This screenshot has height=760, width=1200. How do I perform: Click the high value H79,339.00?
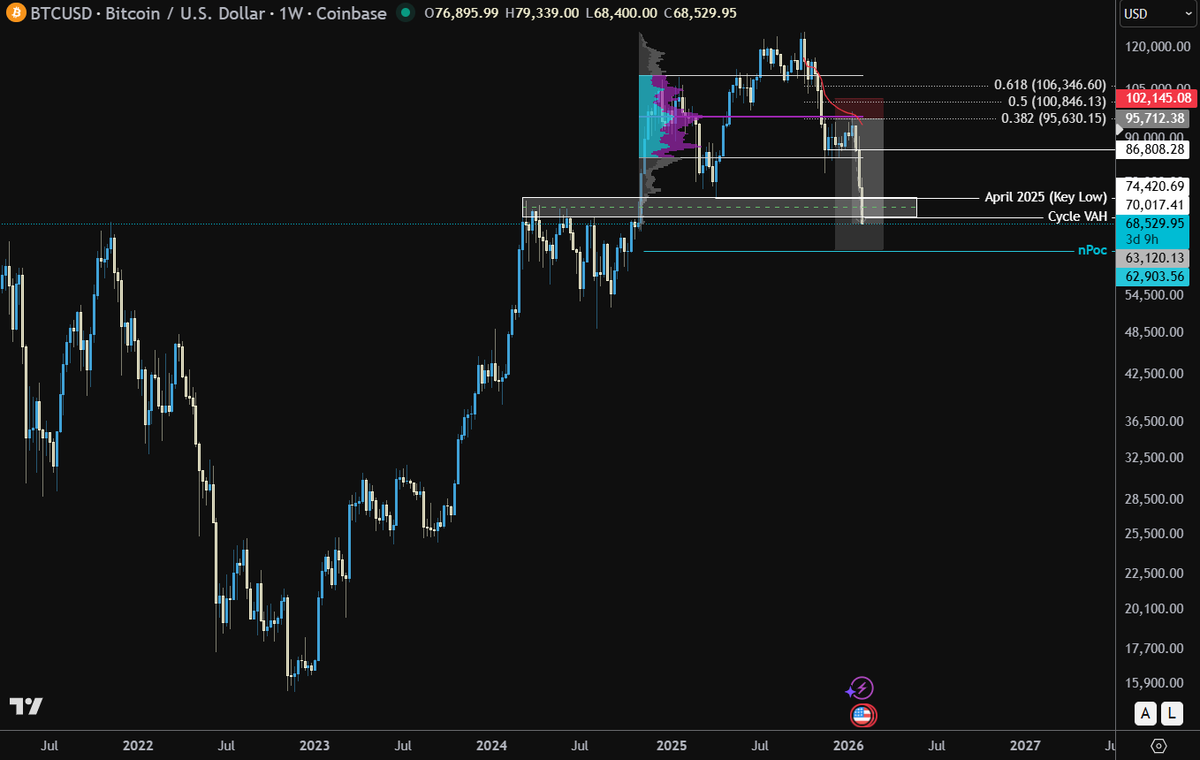pos(543,14)
